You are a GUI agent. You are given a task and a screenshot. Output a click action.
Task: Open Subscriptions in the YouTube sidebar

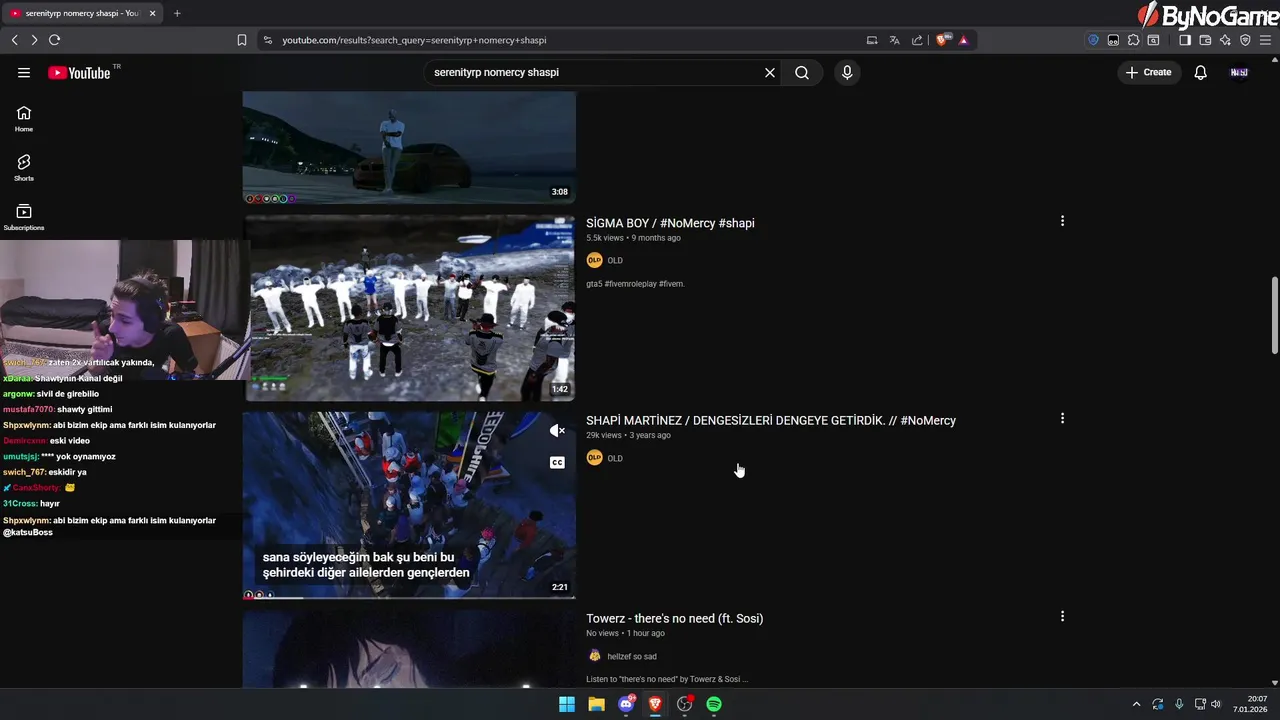24,217
